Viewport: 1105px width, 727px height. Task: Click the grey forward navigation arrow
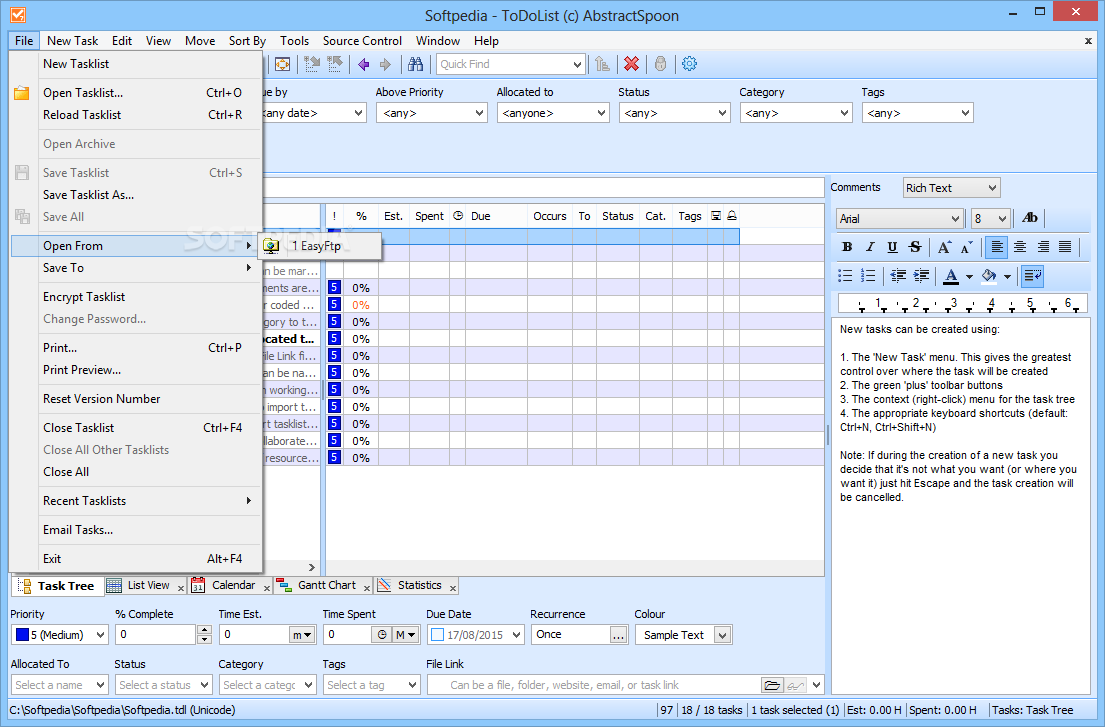[385, 64]
